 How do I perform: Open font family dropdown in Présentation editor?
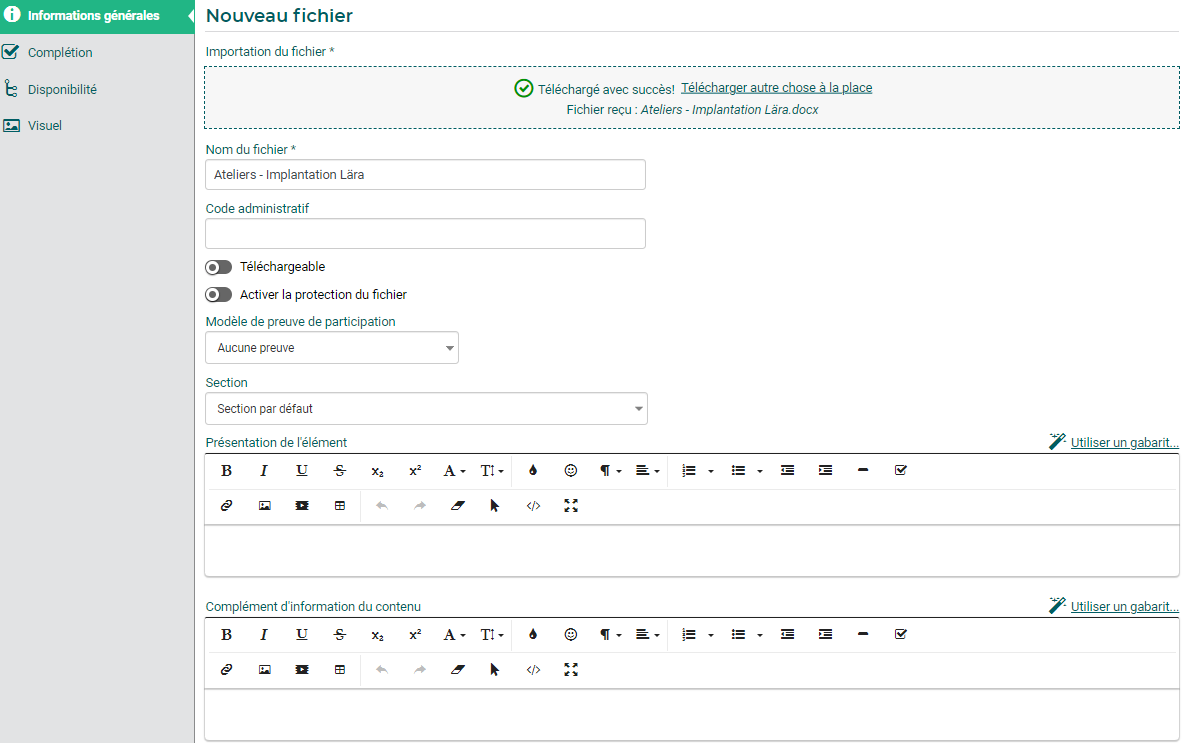[x=454, y=471]
